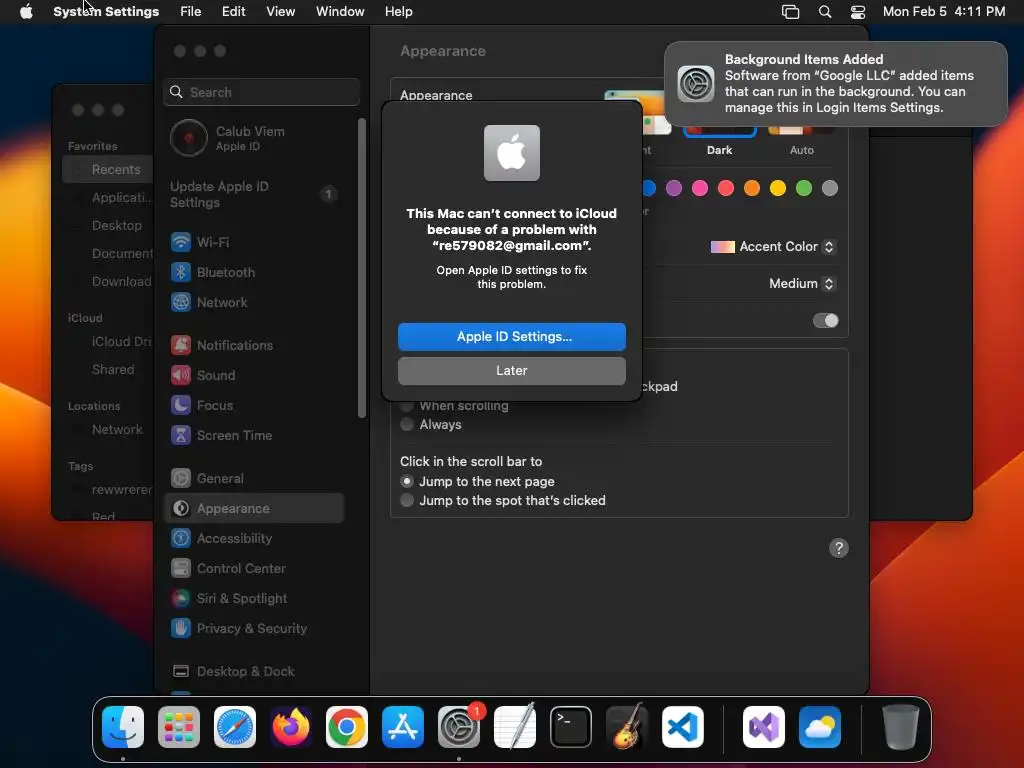Open the Window menu
Screen dimensions: 1024x768
click(340, 12)
